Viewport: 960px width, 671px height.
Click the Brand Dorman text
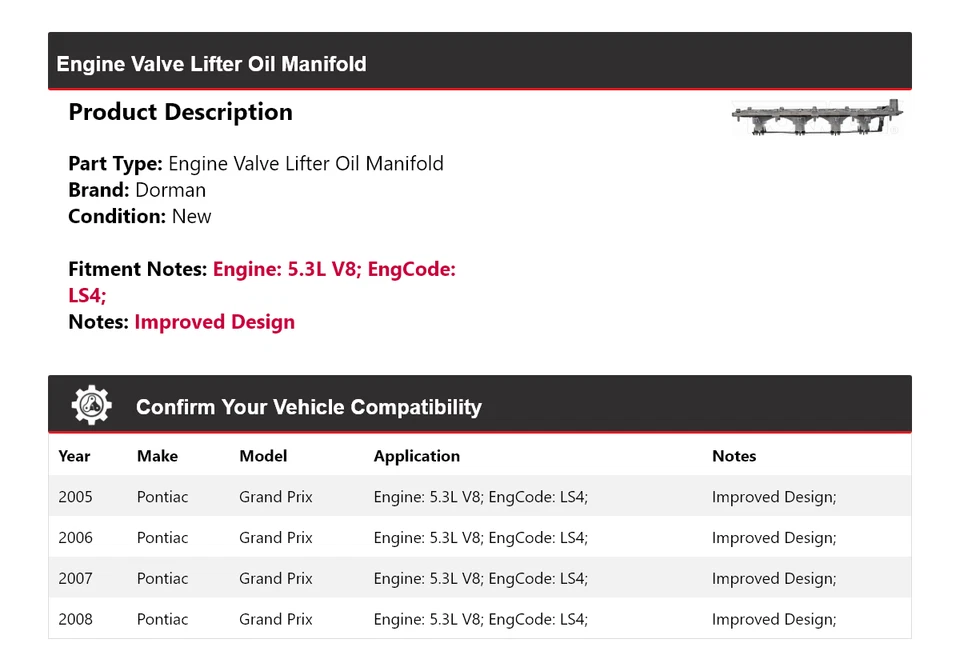click(137, 190)
